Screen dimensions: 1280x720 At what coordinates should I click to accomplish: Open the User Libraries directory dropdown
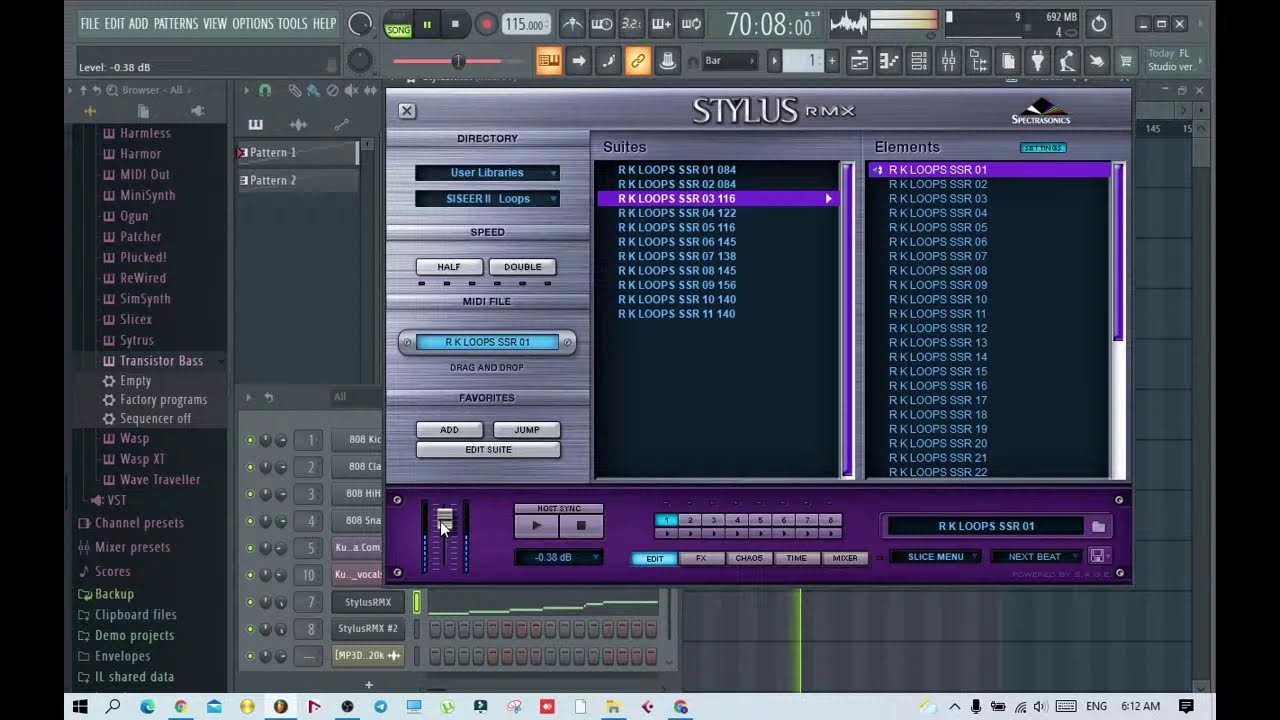click(487, 173)
